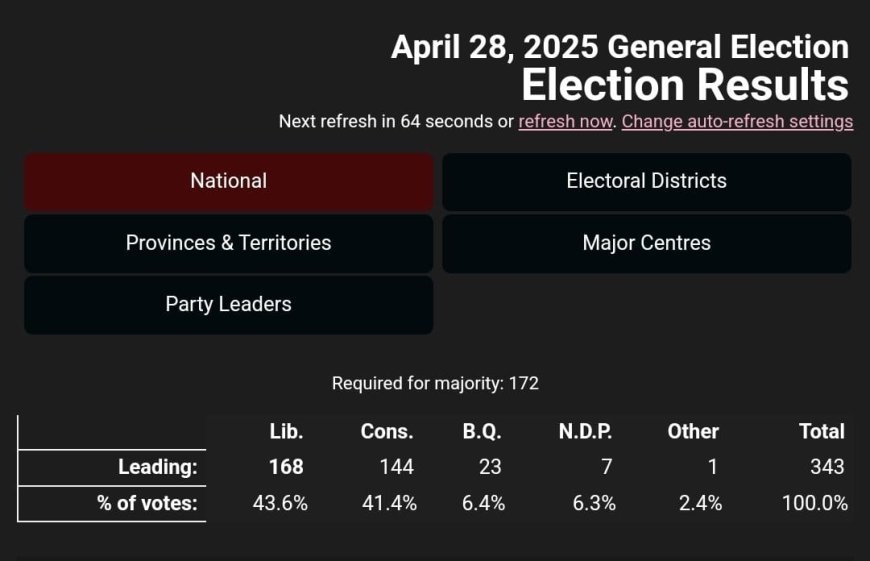Click the Cons. column header
Image resolution: width=870 pixels, height=561 pixels.
point(387,431)
